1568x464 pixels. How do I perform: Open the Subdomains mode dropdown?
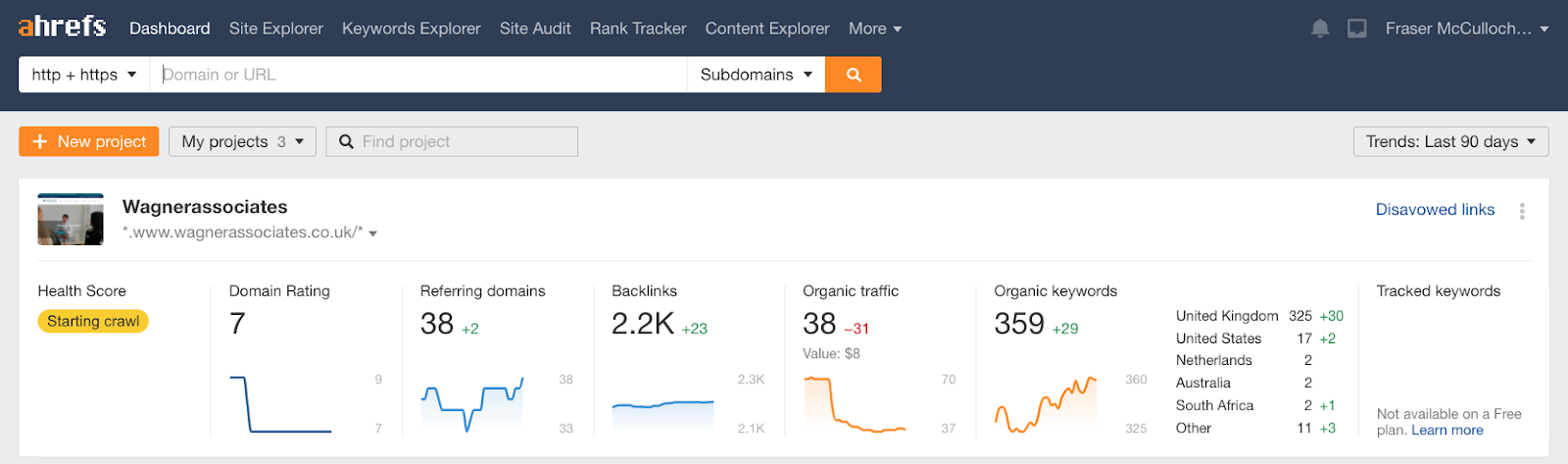pos(756,75)
